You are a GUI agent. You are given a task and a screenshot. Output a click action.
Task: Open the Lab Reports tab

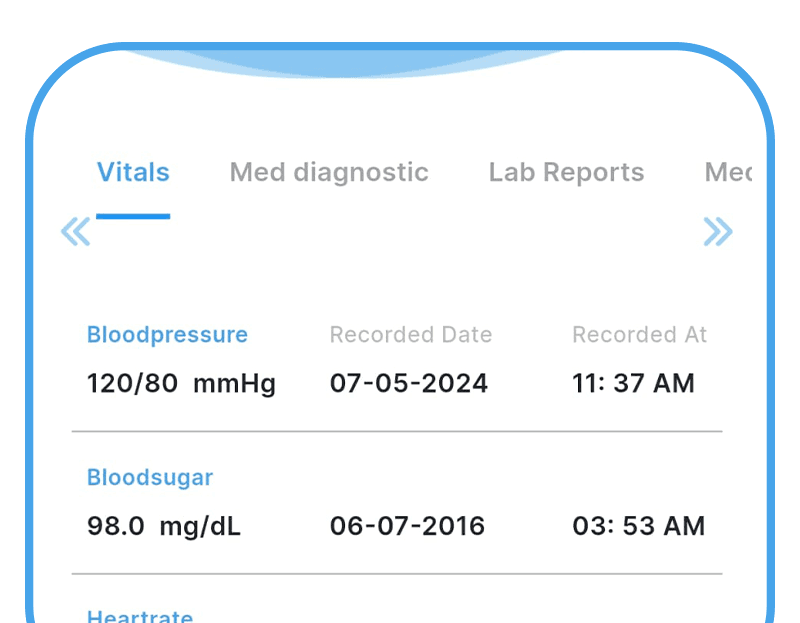click(x=566, y=172)
